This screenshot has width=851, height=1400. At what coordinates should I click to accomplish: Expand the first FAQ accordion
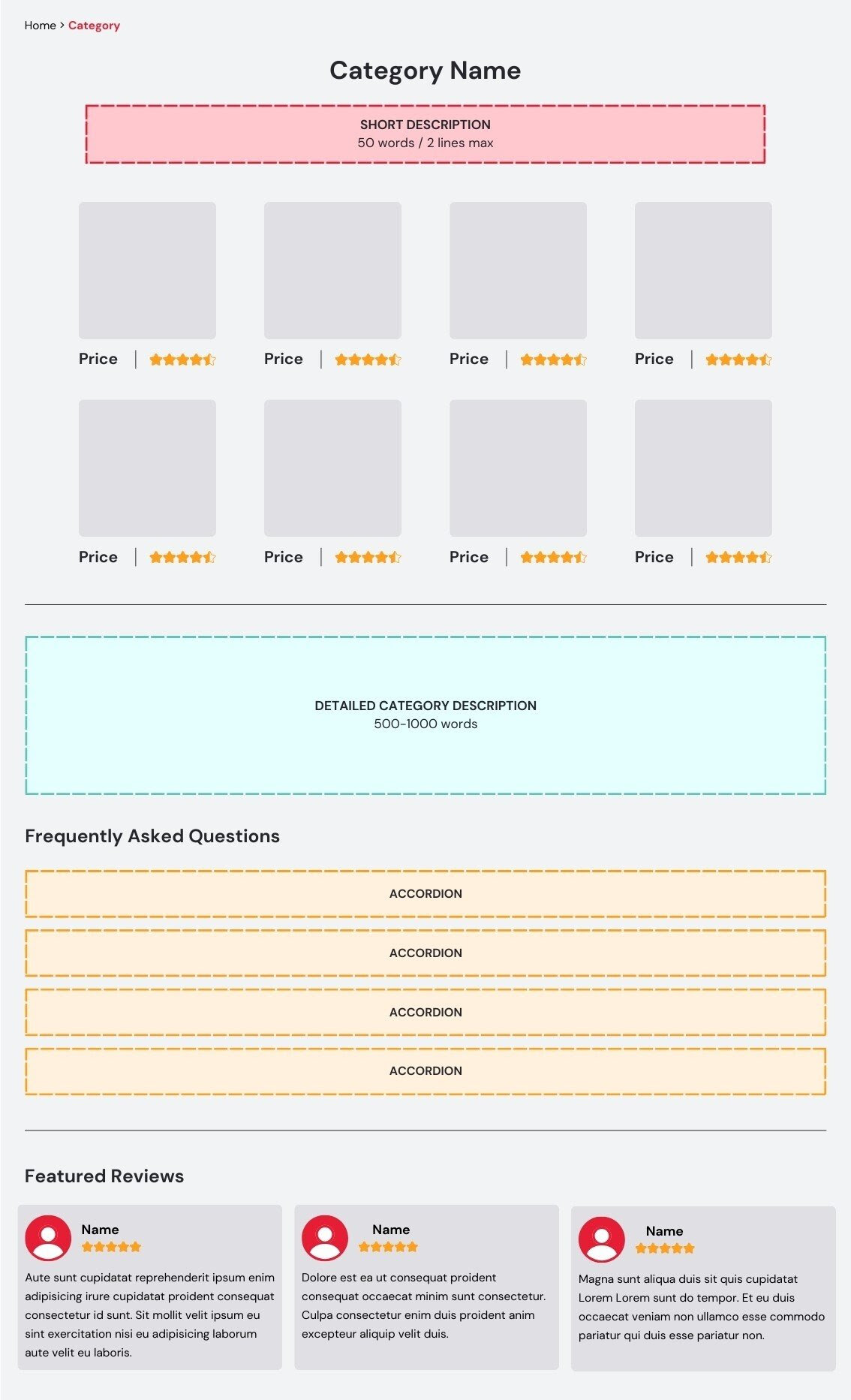coord(425,894)
